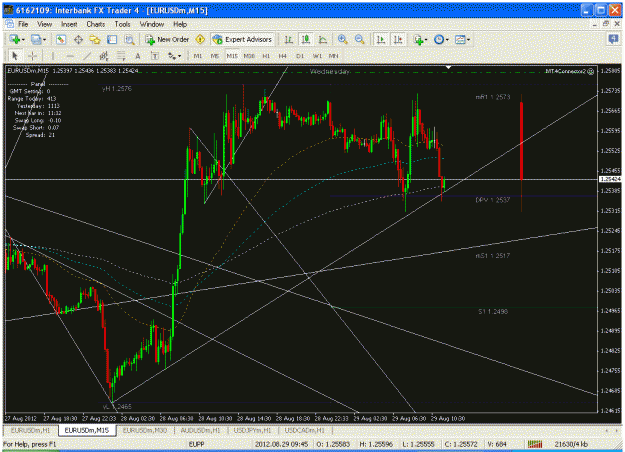625x452 pixels.
Task: Expand the New Chart dropdown arrow
Action: click(23, 39)
